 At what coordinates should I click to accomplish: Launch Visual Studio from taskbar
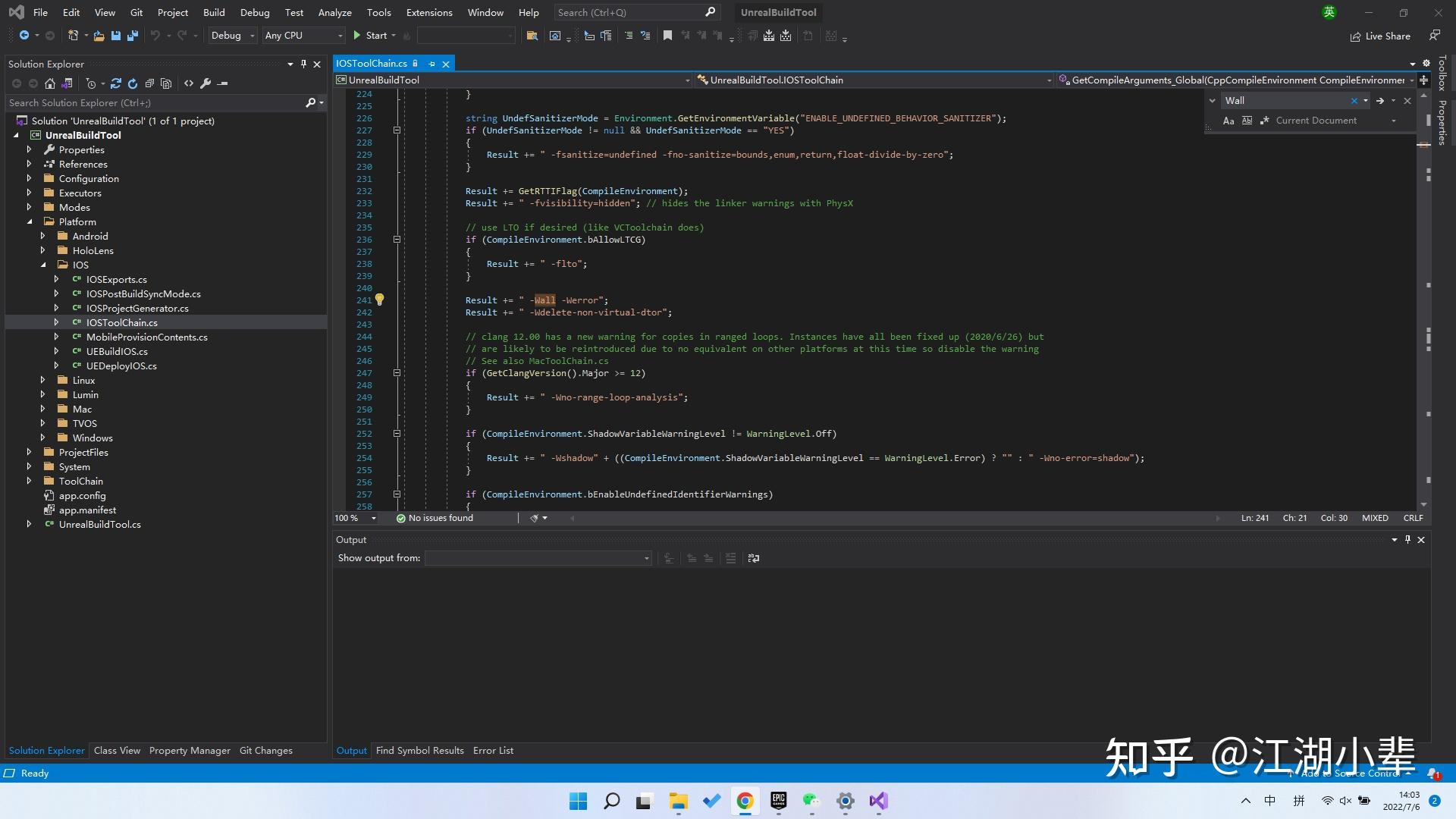[x=878, y=801]
